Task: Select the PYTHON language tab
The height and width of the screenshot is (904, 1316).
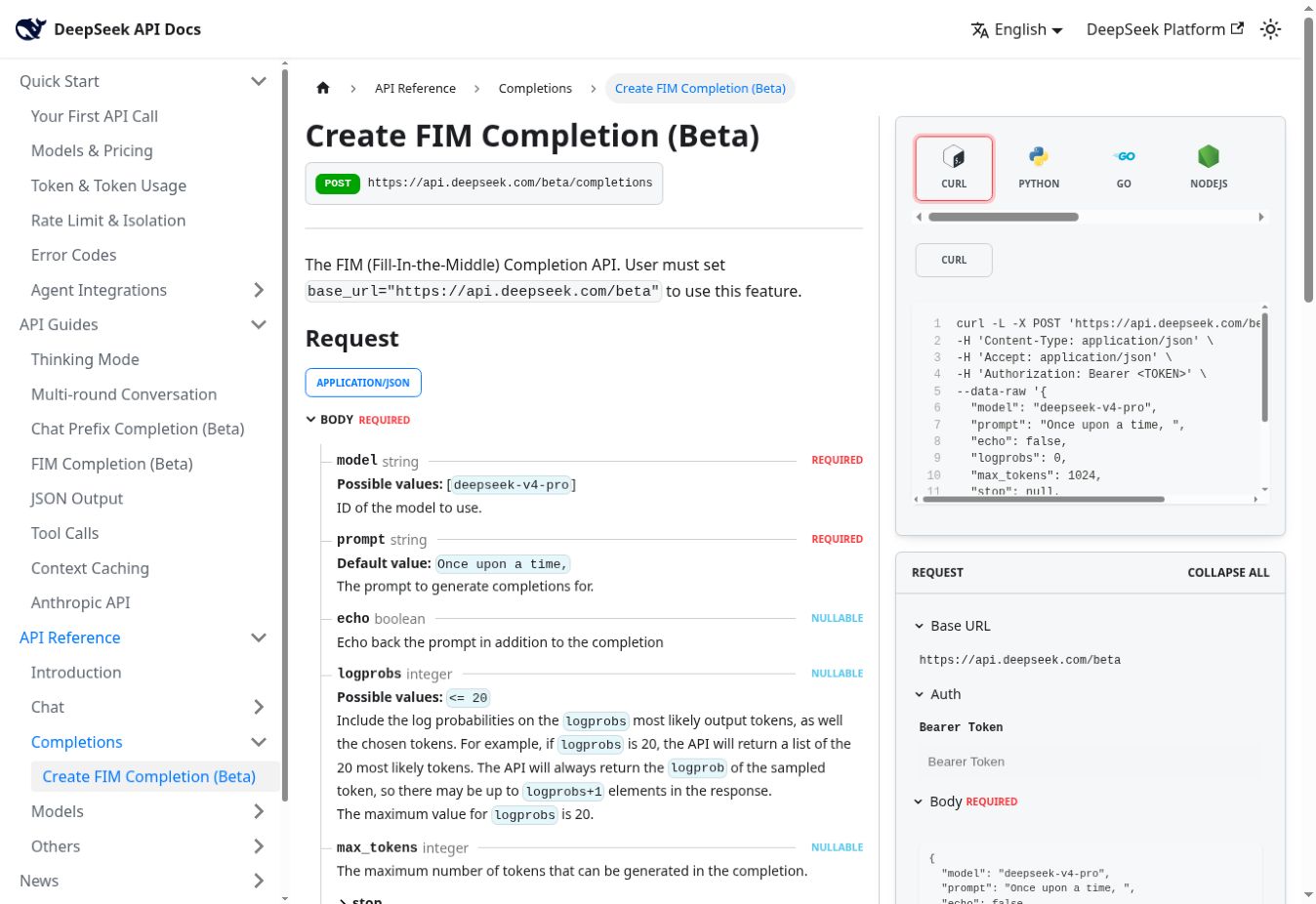Action: pos(1039,168)
